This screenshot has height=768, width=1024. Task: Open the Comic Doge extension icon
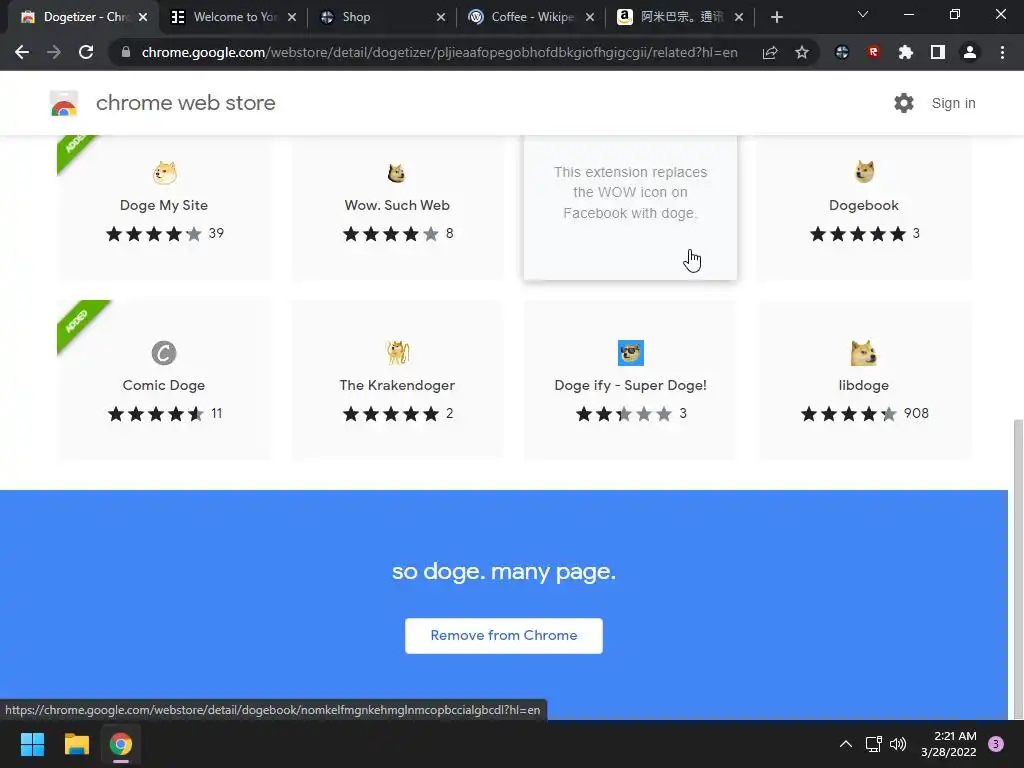[164, 353]
